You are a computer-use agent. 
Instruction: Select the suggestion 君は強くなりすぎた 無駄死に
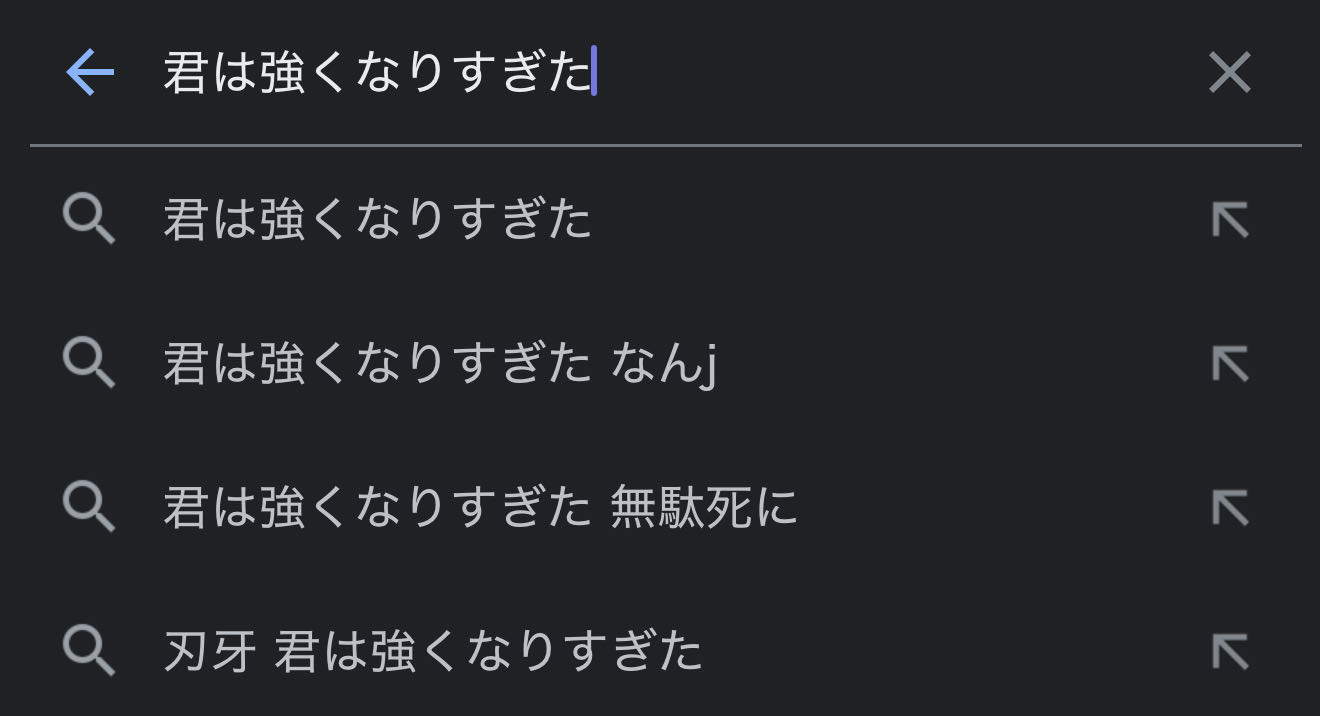tap(480, 508)
